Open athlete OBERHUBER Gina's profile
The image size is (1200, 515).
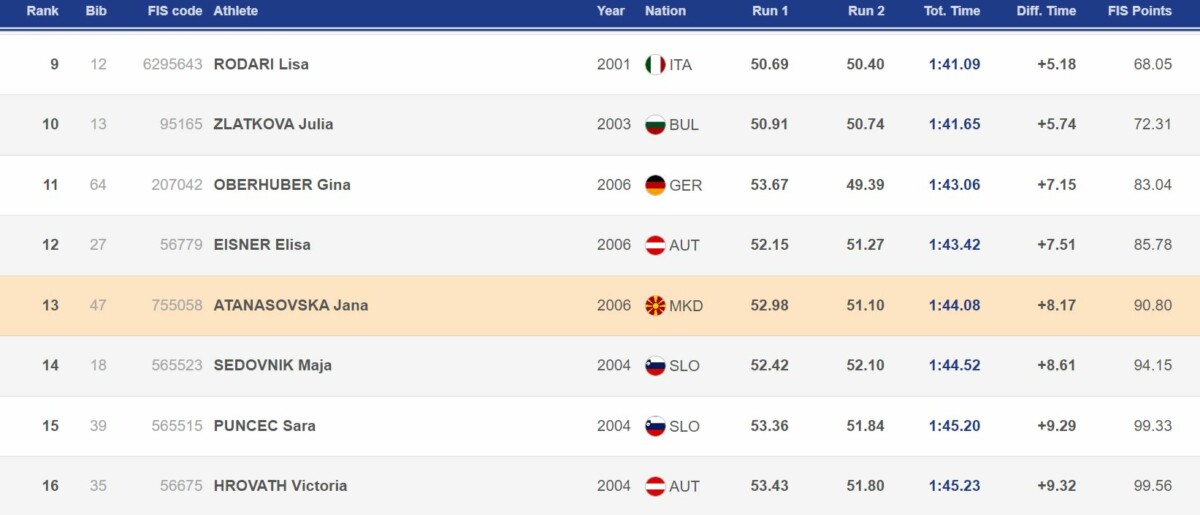[282, 184]
